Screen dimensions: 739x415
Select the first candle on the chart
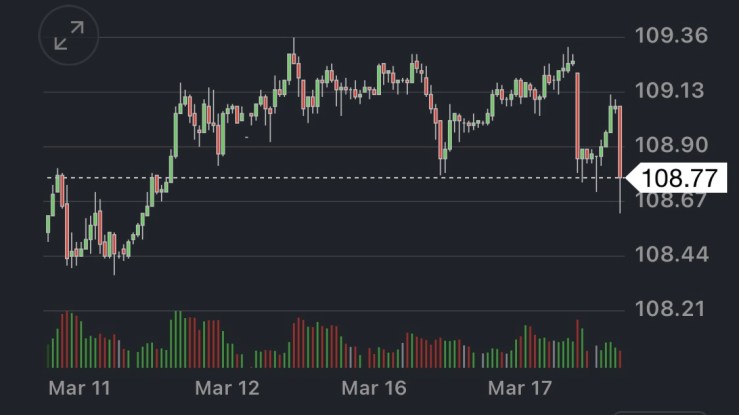48,227
